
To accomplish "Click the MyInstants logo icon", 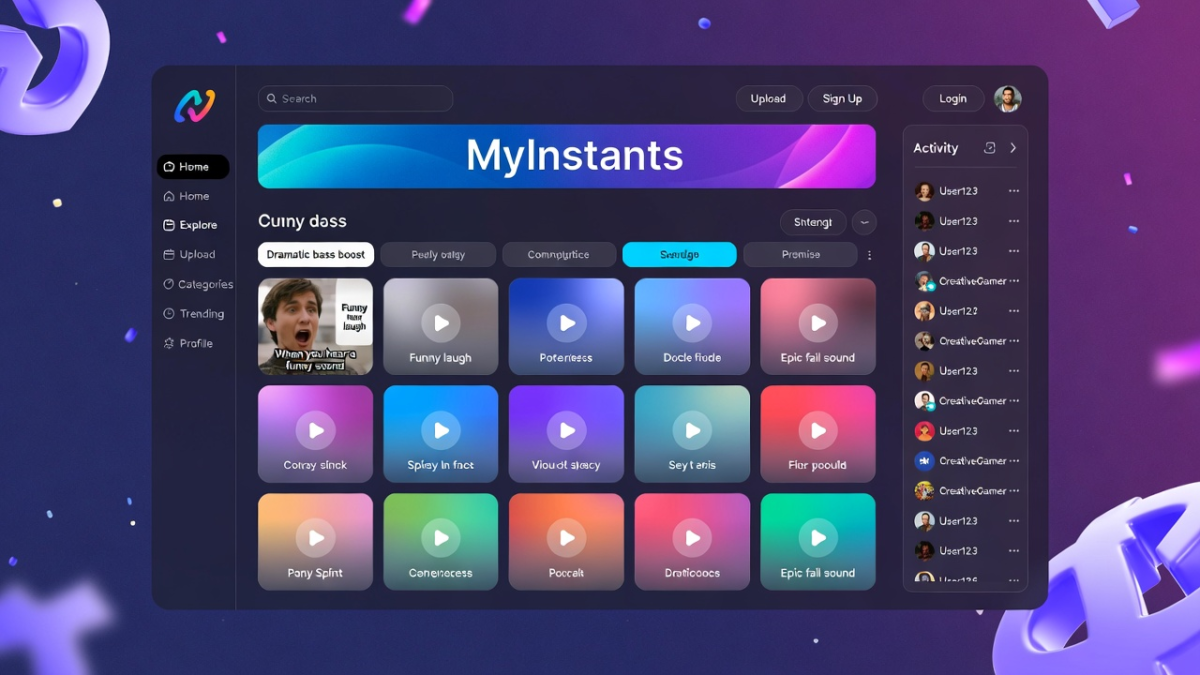I will click(x=196, y=104).
